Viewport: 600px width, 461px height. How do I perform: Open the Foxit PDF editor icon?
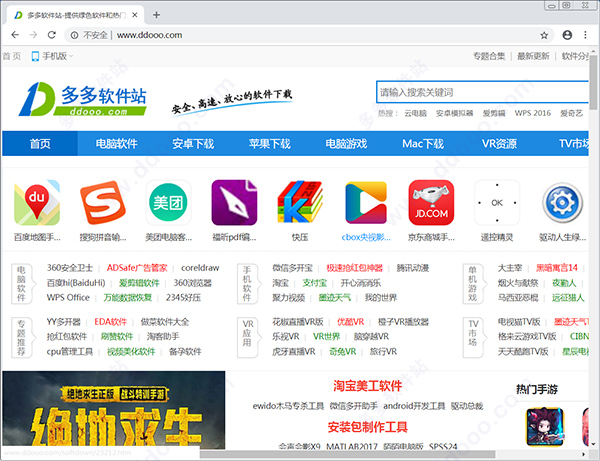(234, 202)
